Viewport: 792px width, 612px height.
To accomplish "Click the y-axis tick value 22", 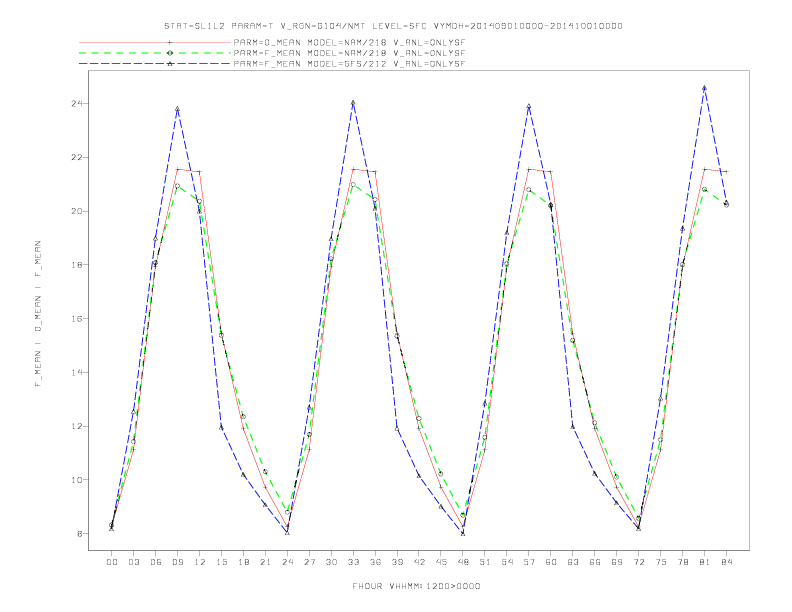I will point(77,157).
